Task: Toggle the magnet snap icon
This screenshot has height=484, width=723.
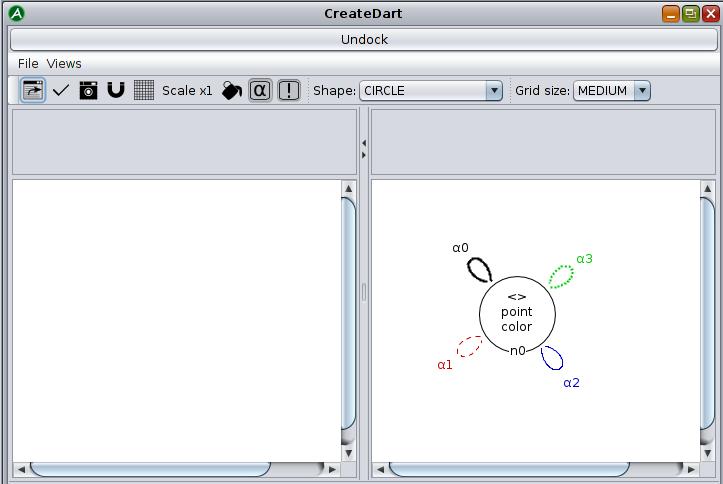Action: [116, 90]
